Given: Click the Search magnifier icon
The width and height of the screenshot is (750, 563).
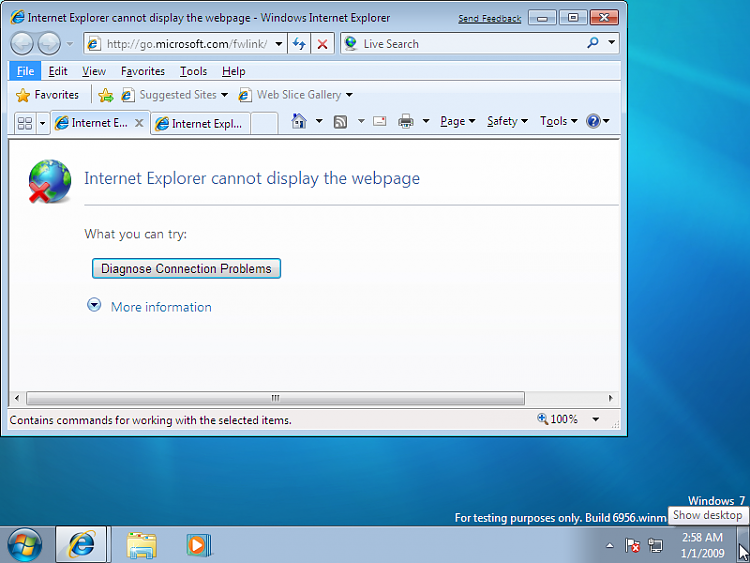Looking at the screenshot, I should tap(593, 43).
